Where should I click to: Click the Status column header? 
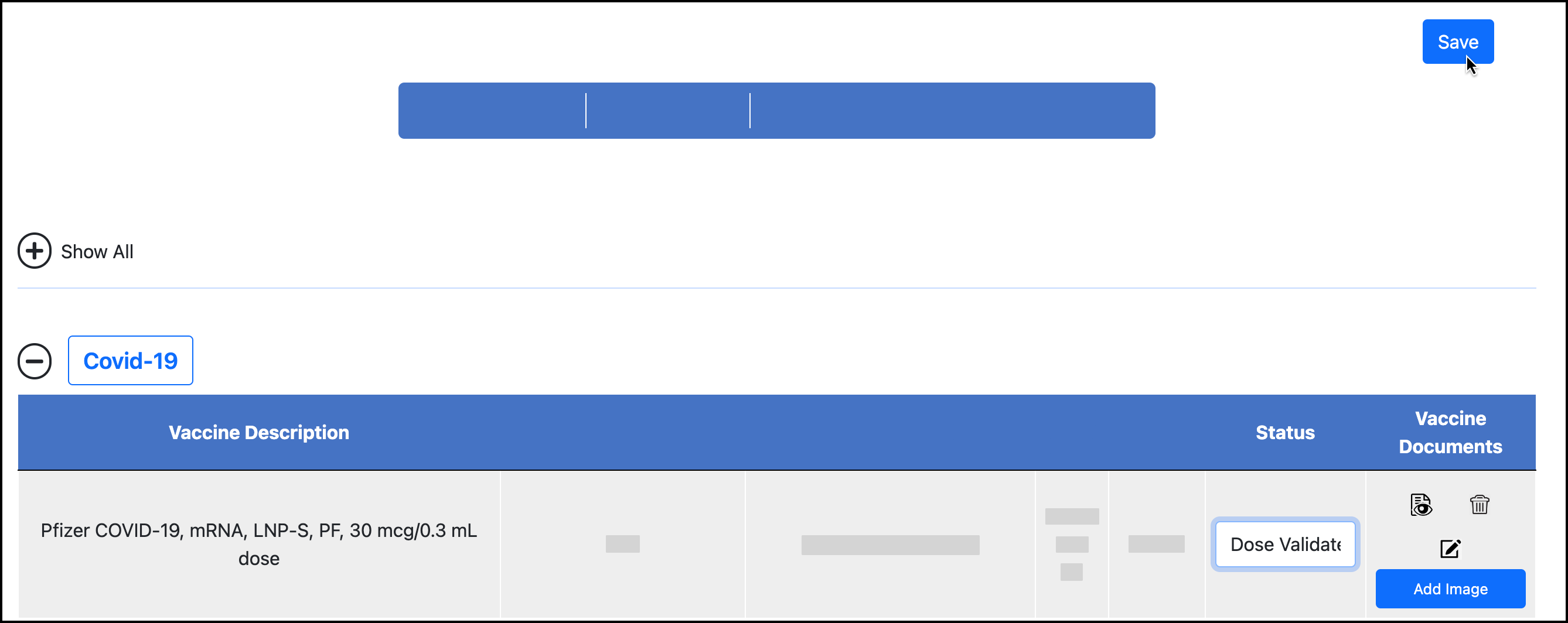tap(1285, 433)
